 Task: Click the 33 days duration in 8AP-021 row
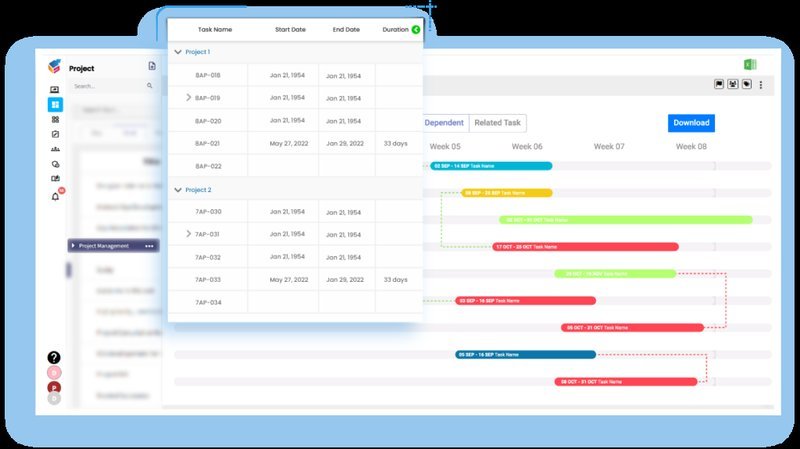click(x=395, y=143)
